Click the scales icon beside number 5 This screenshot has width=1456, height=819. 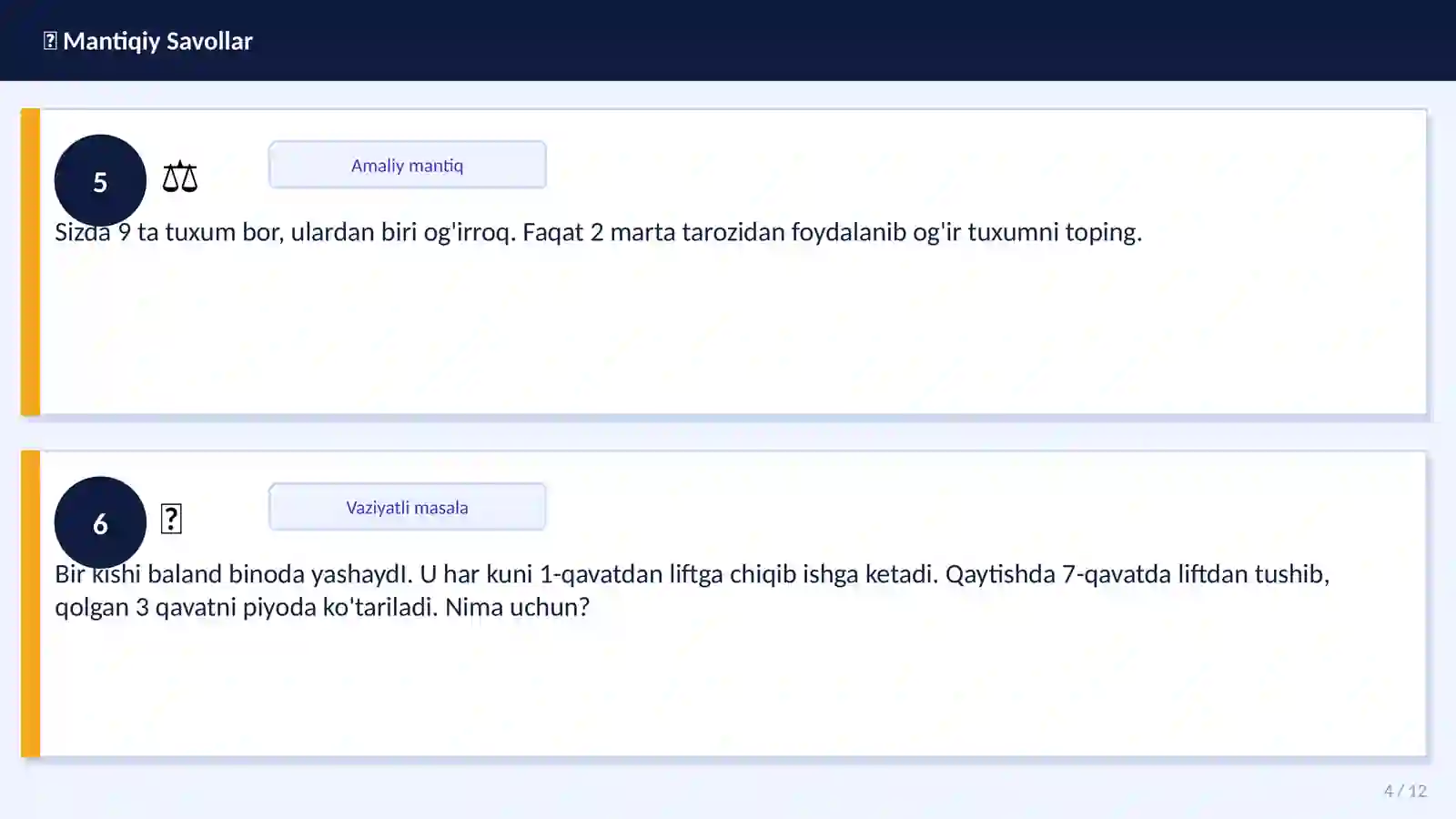coord(179,177)
